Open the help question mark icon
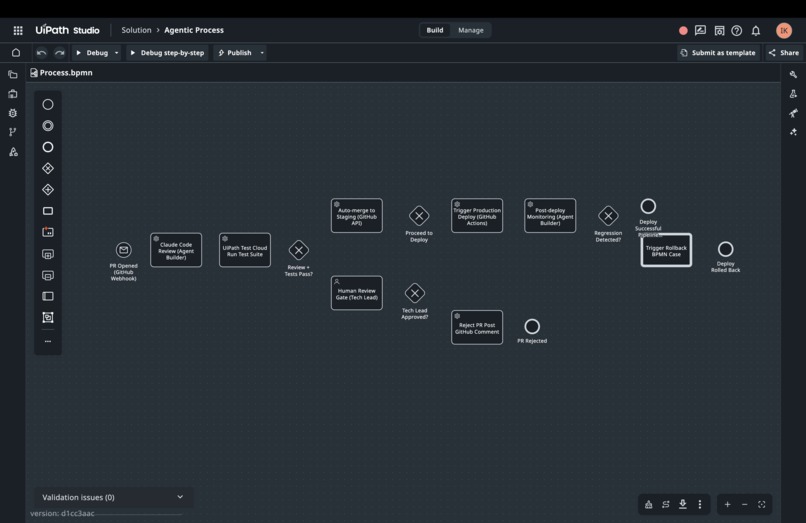Screen dimensions: 806x523 [737, 30]
